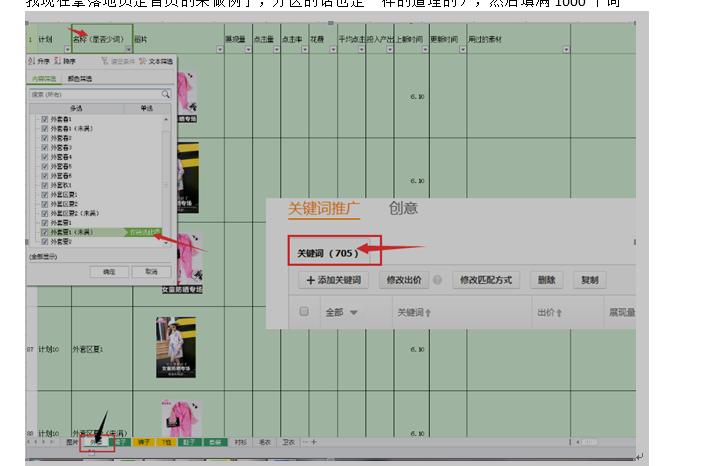The image size is (703, 466).
Task: Open the 名称 column filter dropdown
Action: pyautogui.click(x=129, y=49)
